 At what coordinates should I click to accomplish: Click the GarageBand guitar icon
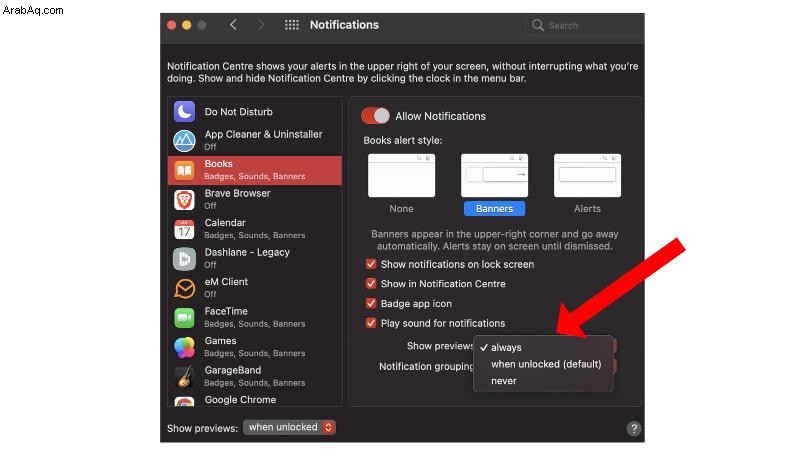click(x=184, y=377)
